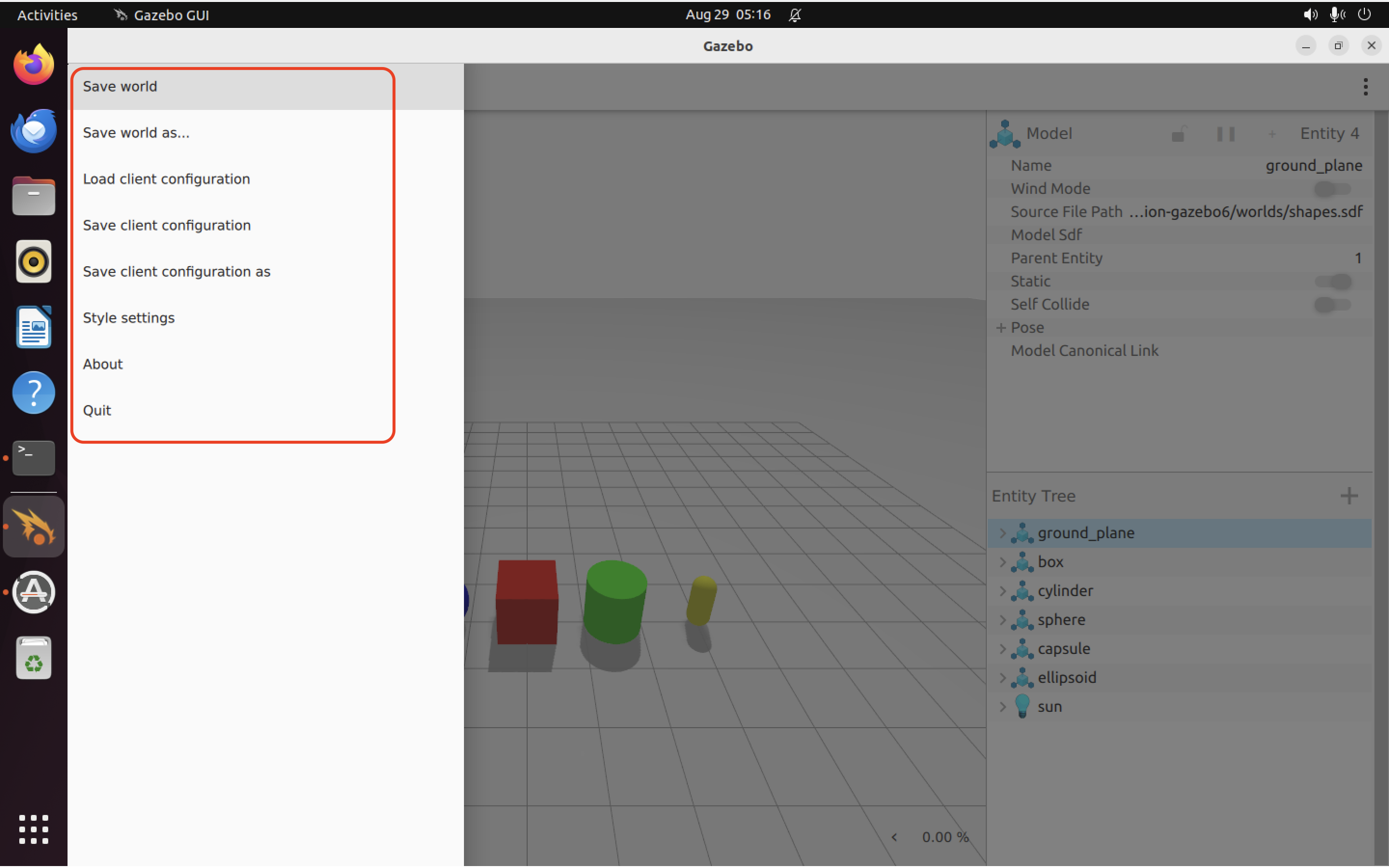Toggle the Wind Mode switch
This screenshot has width=1389, height=868.
pos(1332,188)
